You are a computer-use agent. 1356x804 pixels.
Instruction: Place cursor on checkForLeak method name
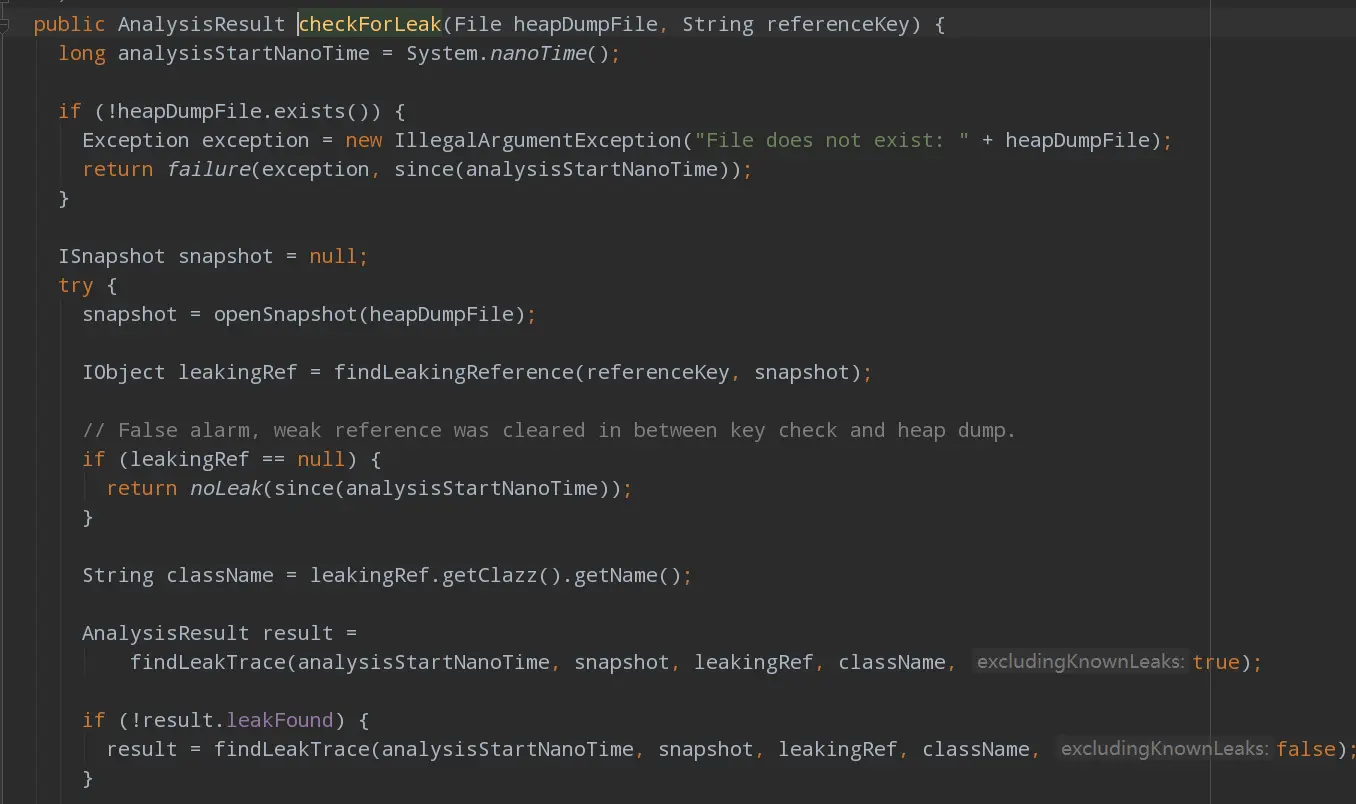click(370, 24)
